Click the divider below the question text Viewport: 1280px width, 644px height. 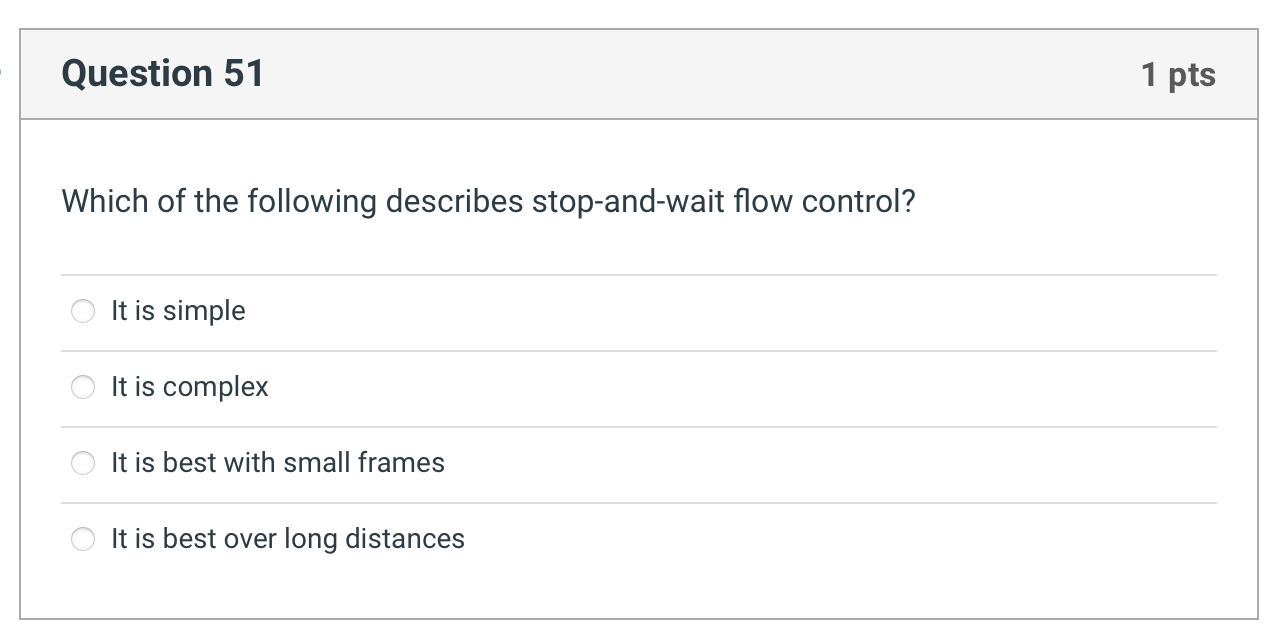tap(640, 270)
